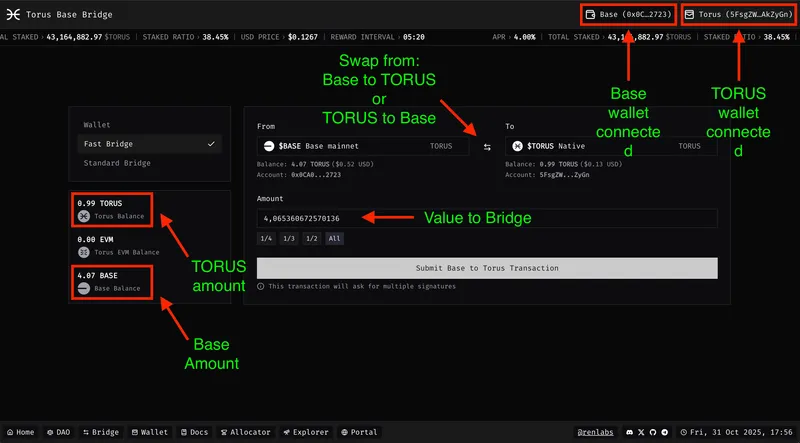
Task: Open the GitHub icon link
Action: pos(654,432)
